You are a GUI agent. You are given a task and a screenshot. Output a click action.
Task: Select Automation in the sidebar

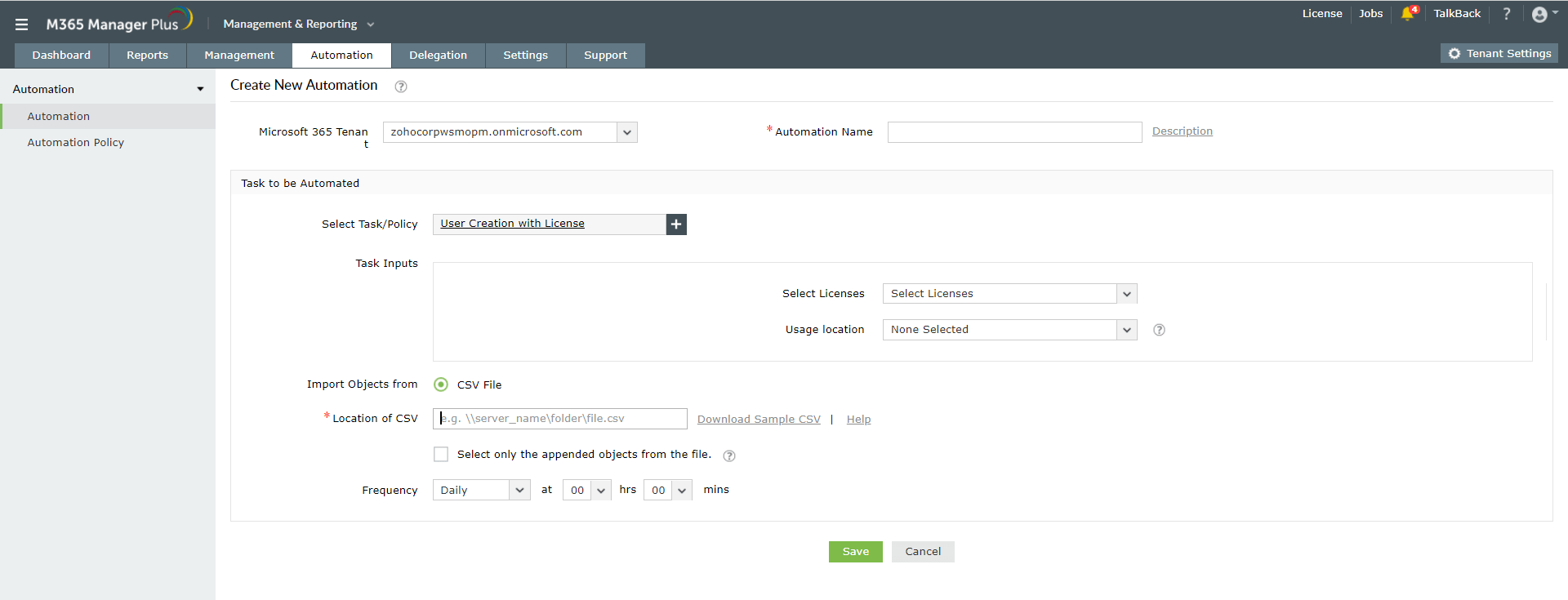108,117
